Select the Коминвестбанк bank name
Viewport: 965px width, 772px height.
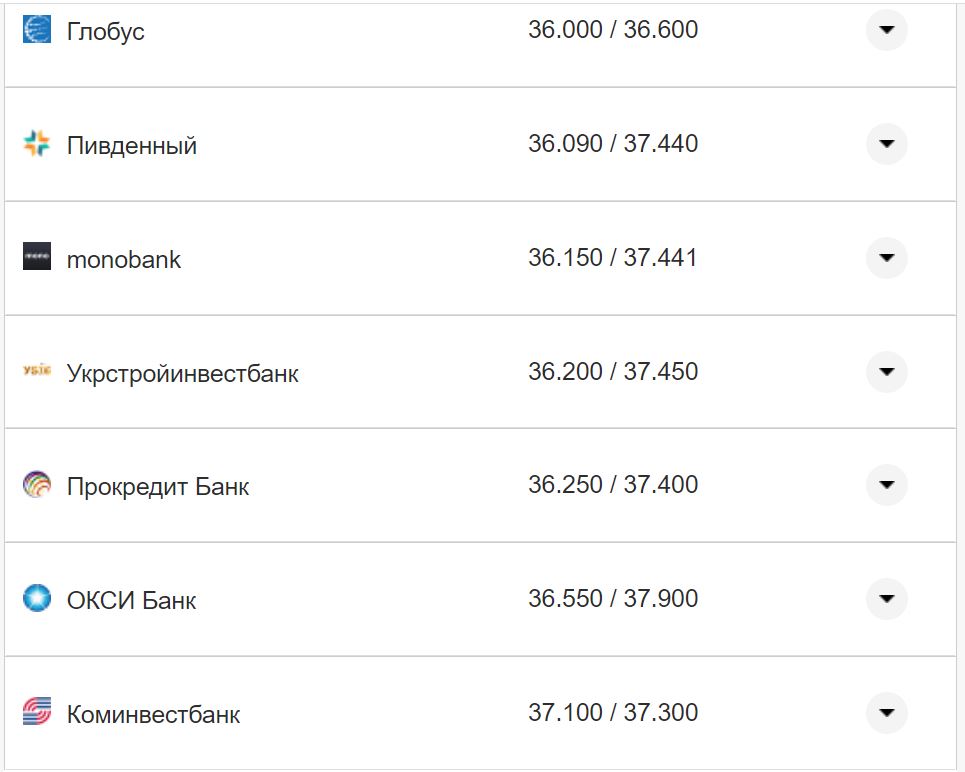click(153, 715)
